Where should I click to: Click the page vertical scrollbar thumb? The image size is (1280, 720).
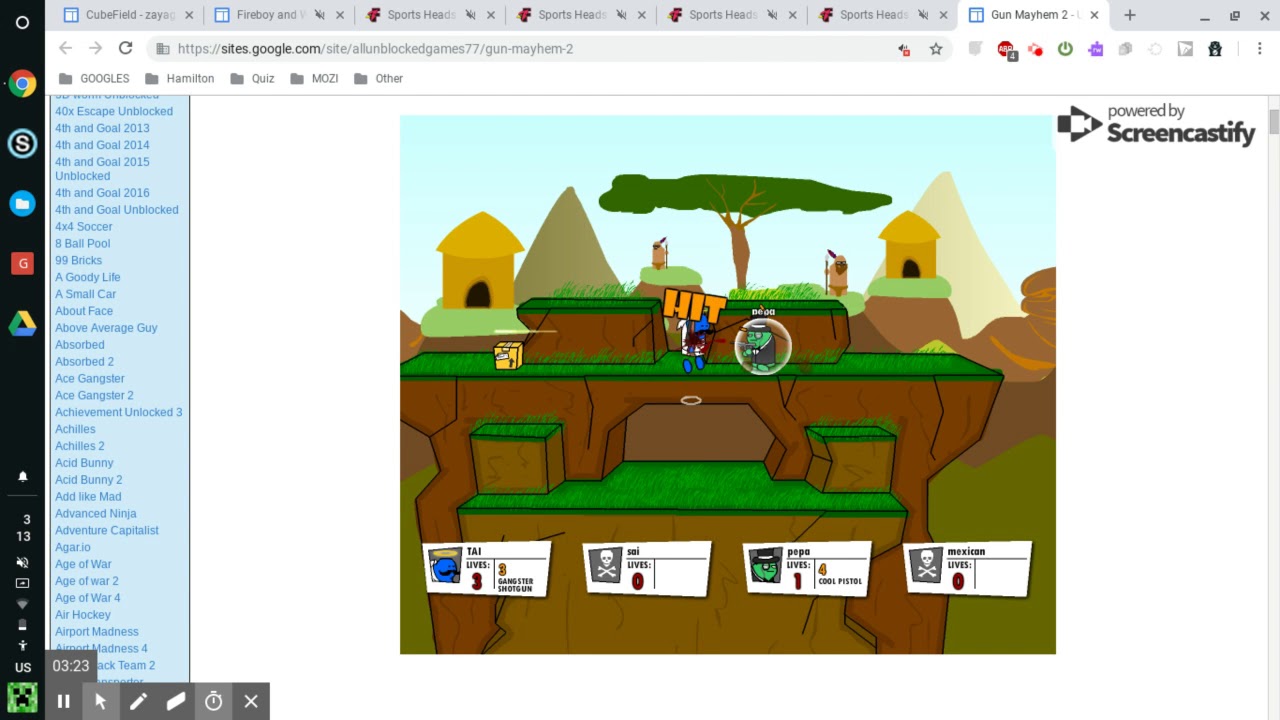tap(1274, 122)
